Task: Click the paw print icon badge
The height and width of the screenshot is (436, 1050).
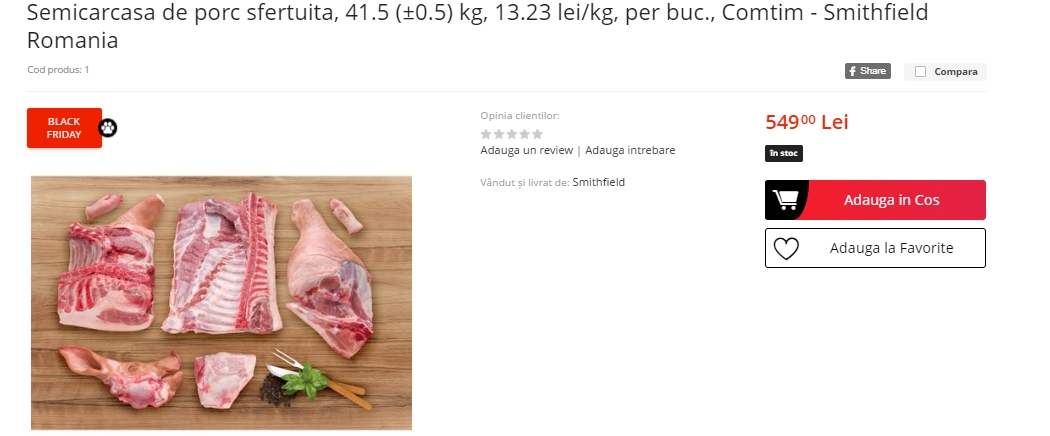Action: tap(108, 128)
